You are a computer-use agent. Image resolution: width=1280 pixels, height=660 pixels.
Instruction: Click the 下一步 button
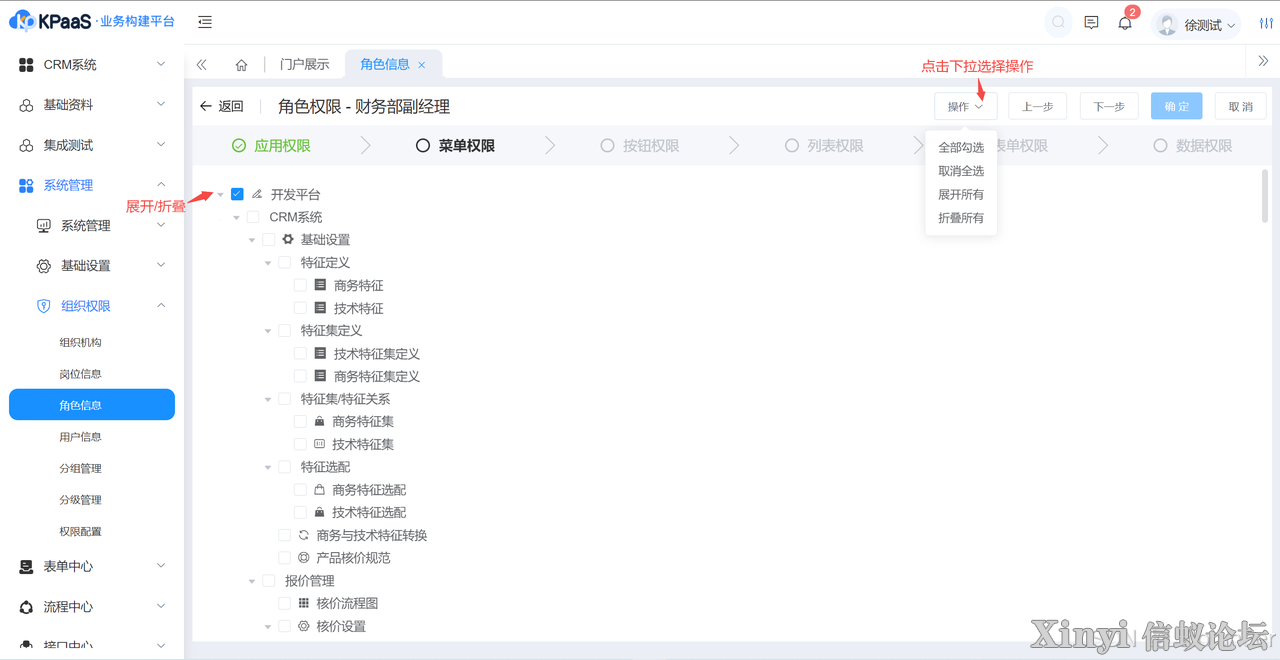point(1109,106)
